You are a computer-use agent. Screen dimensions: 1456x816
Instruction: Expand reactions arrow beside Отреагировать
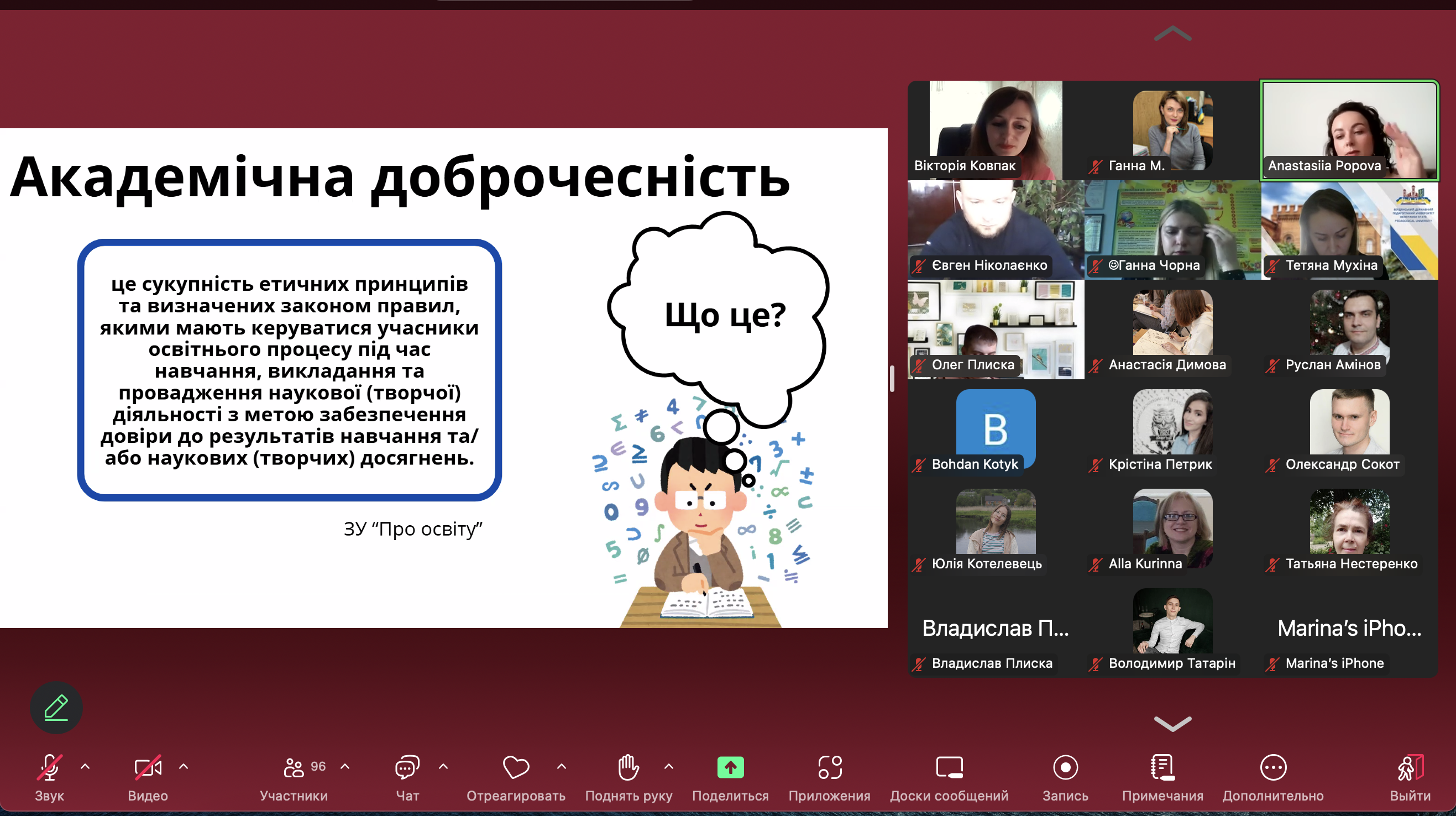coord(561,767)
